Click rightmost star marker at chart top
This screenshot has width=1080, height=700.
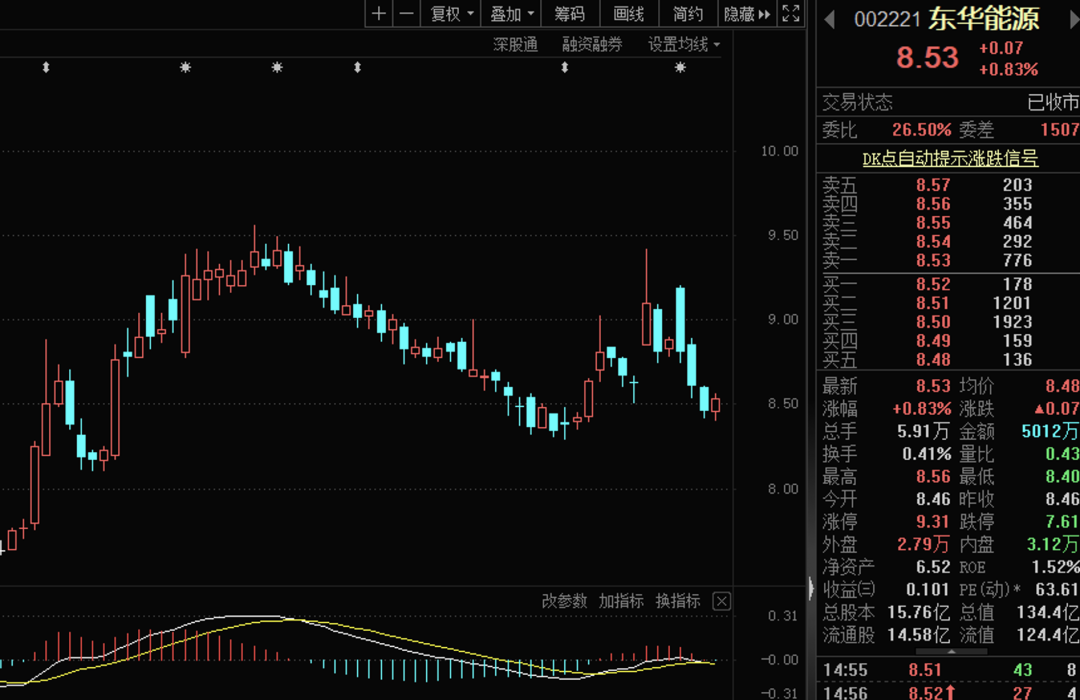(680, 68)
